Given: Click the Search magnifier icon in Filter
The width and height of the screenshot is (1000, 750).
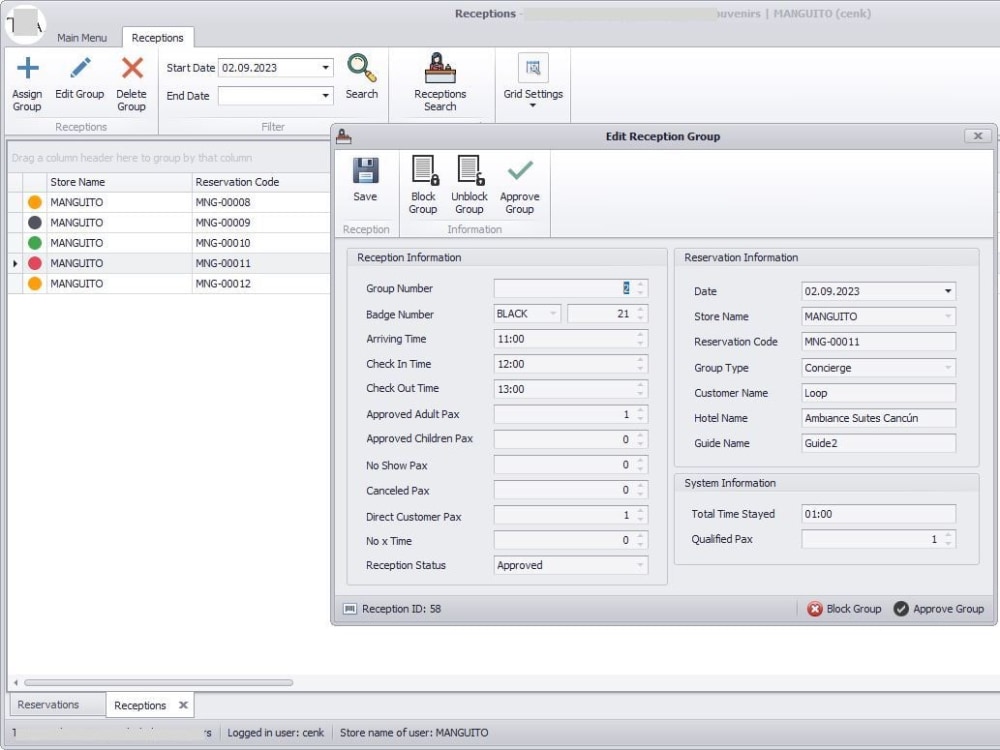Looking at the screenshot, I should click(362, 68).
